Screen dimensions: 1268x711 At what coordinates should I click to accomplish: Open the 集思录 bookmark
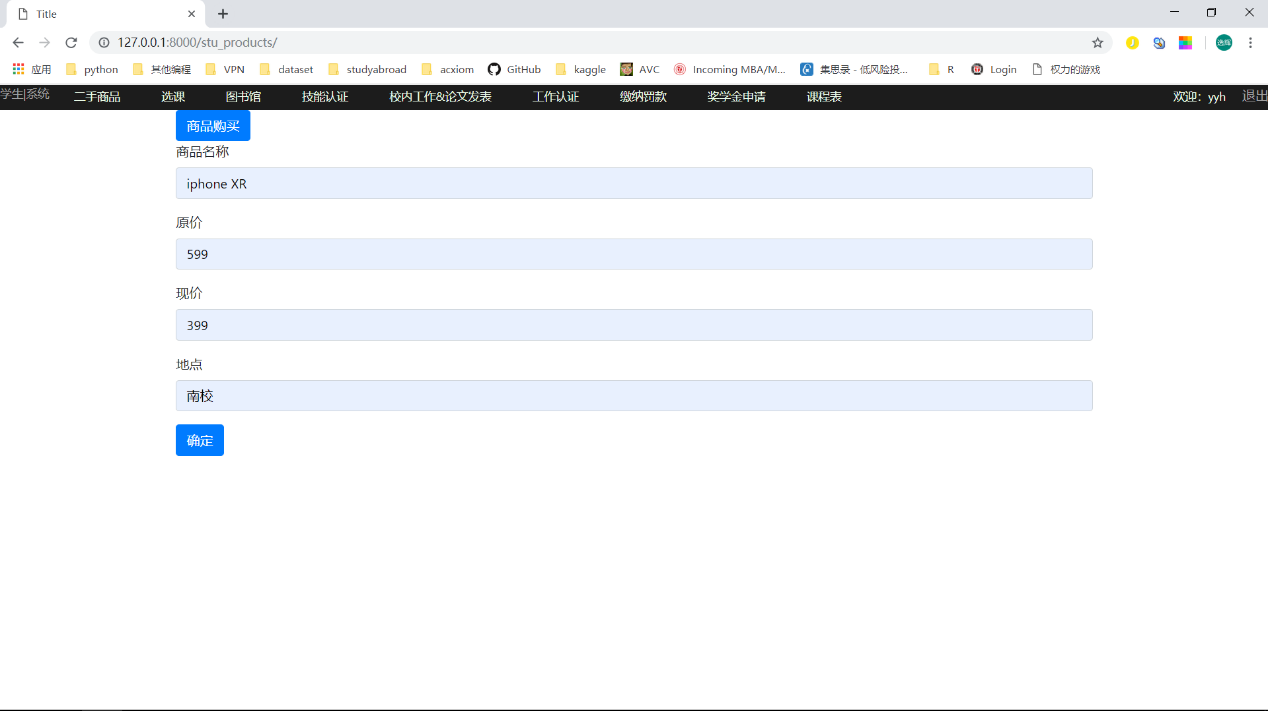coord(855,69)
